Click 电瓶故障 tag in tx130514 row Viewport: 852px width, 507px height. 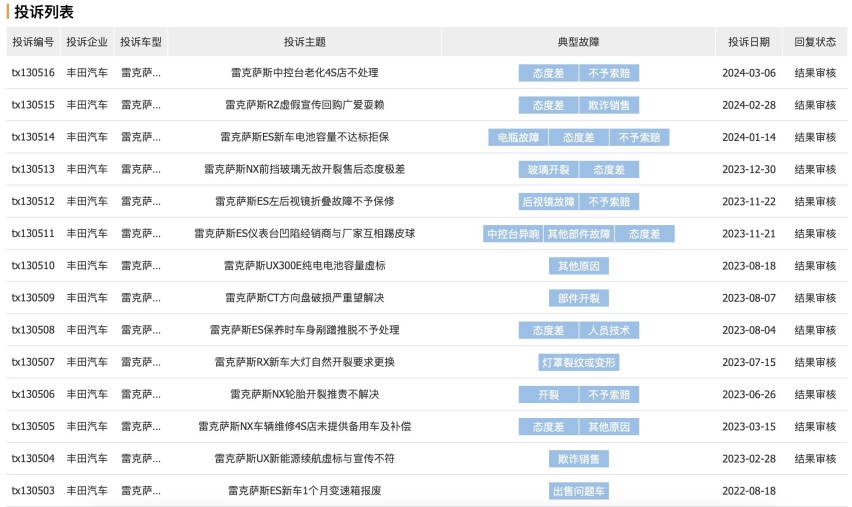pos(518,137)
